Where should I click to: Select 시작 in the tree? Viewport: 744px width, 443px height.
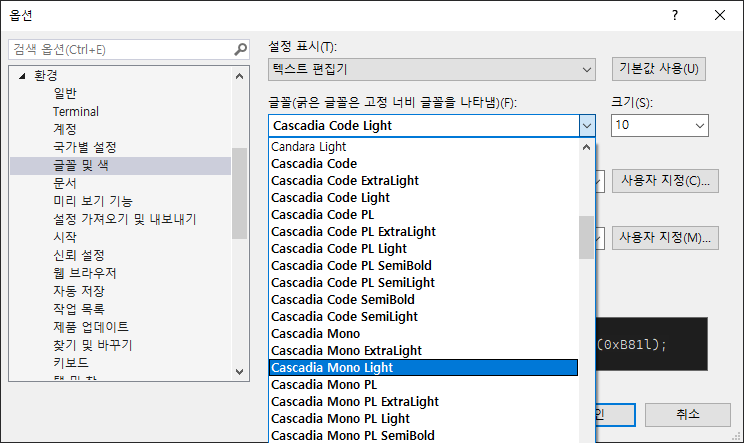(65, 237)
